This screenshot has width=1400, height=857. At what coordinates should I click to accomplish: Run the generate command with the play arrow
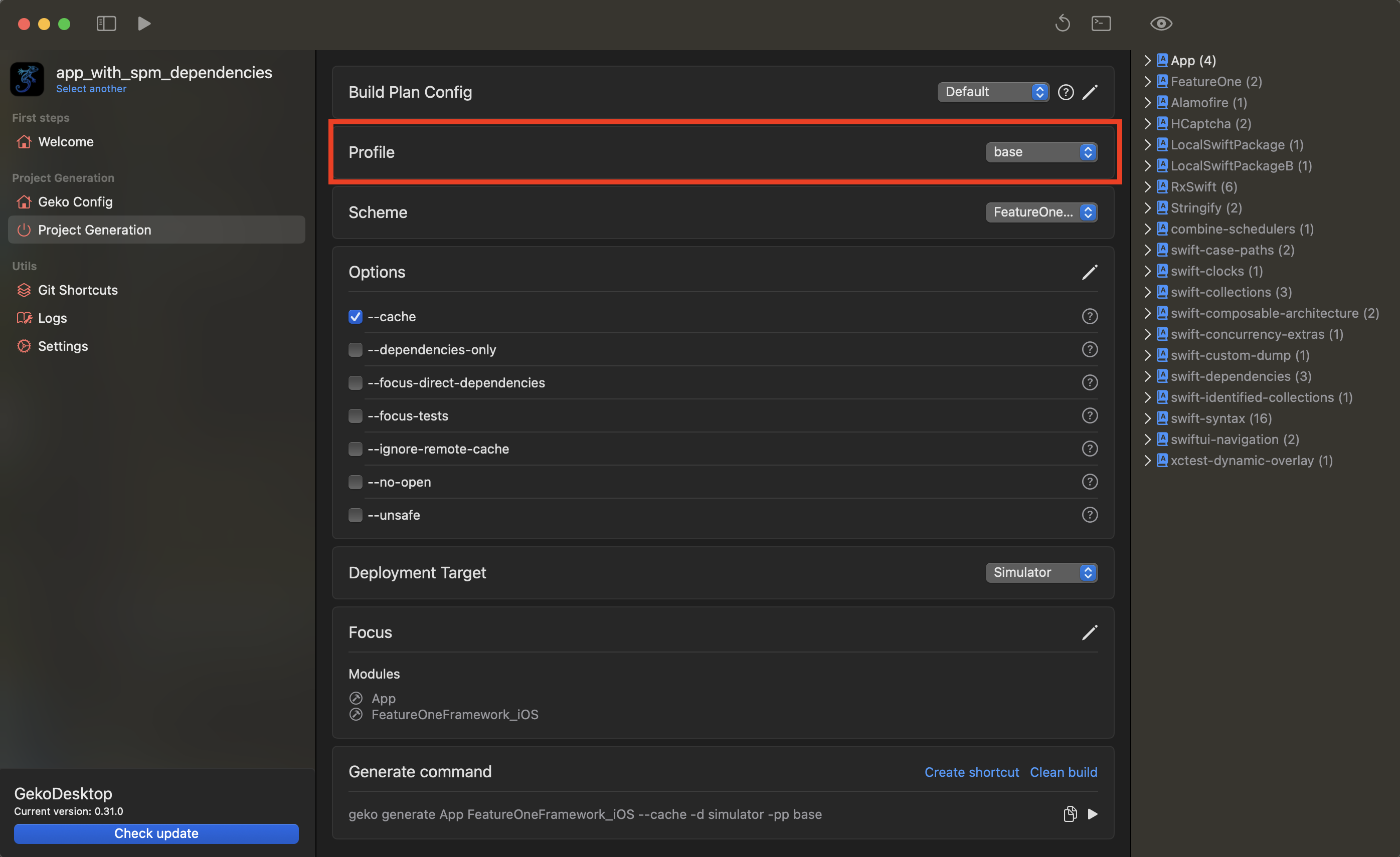(x=1092, y=814)
